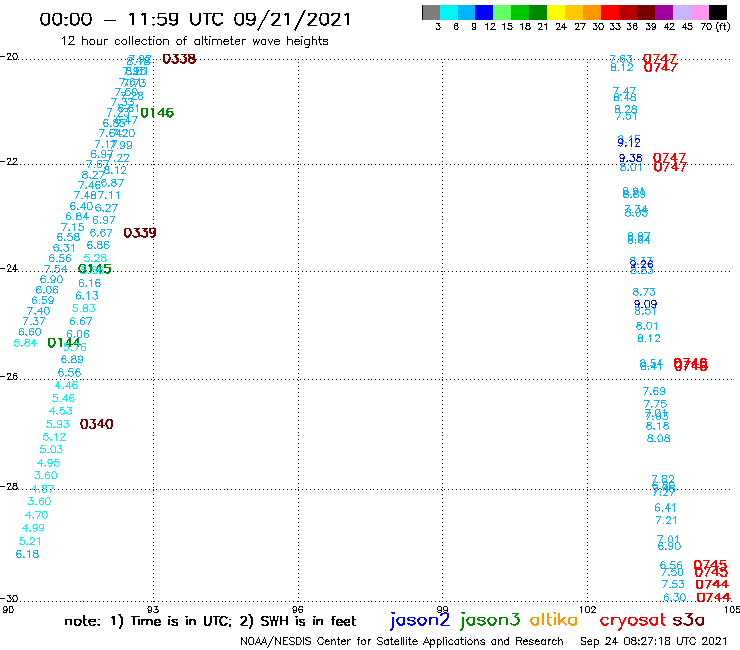Click the orange swatch in the height scale
Viewport: 740px width, 650px height.
591,12
